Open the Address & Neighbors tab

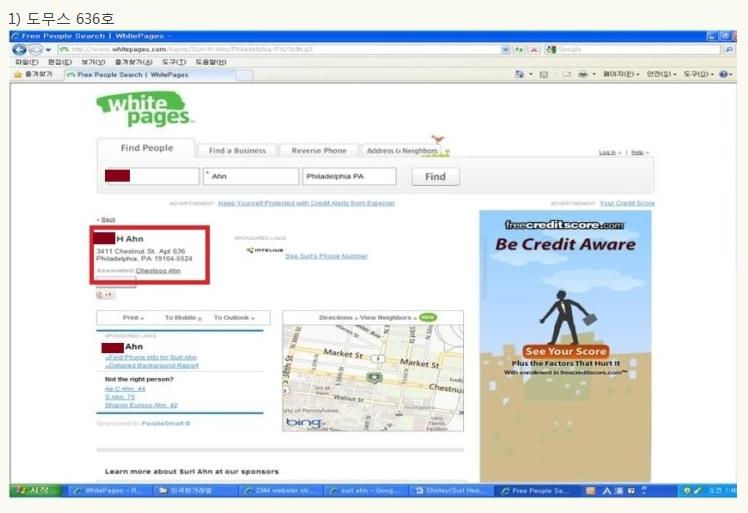point(401,151)
